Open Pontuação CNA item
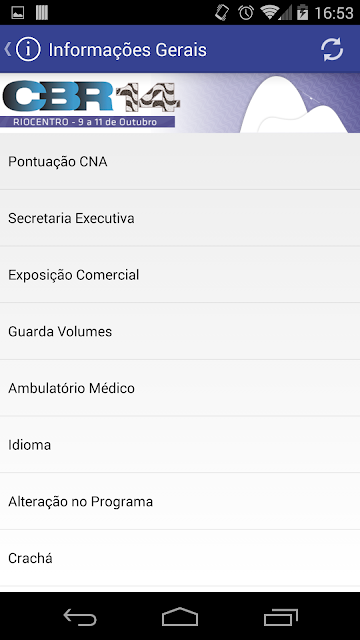This screenshot has width=360, height=640. pos(180,162)
